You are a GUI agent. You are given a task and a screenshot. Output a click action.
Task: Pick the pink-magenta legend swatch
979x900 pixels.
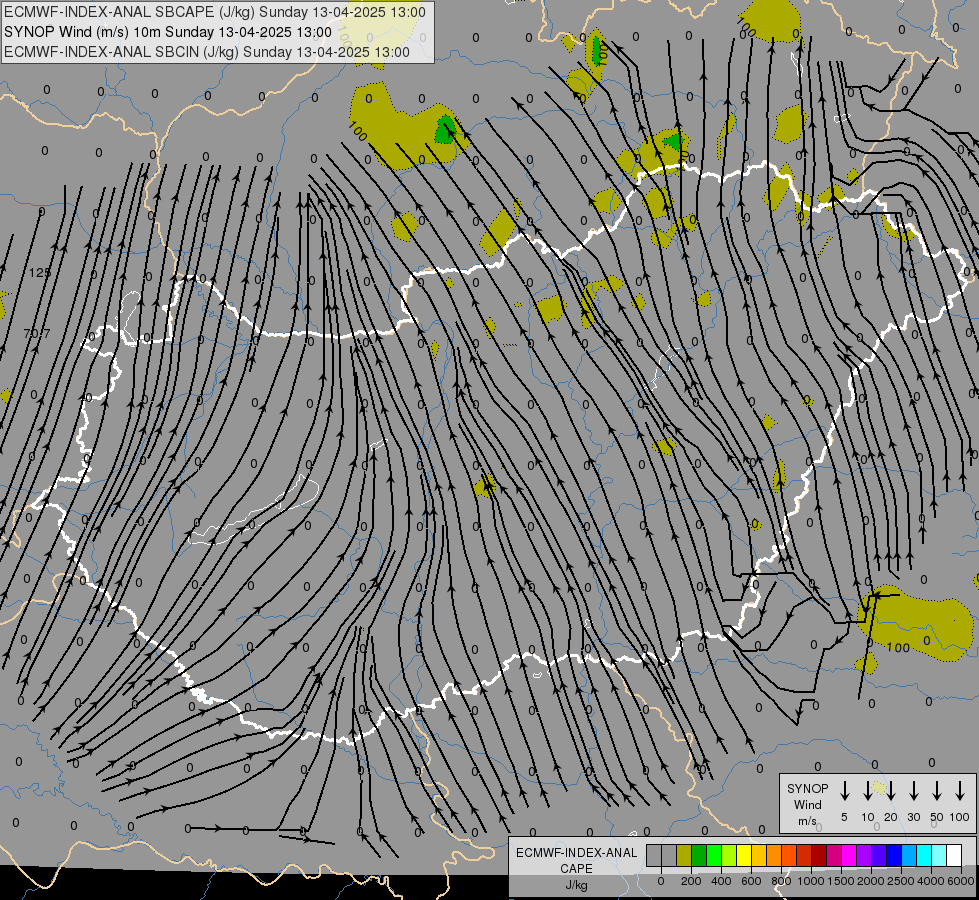[835, 855]
